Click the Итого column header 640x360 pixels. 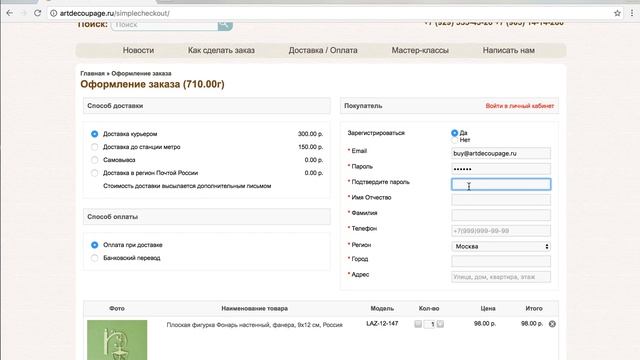point(534,309)
